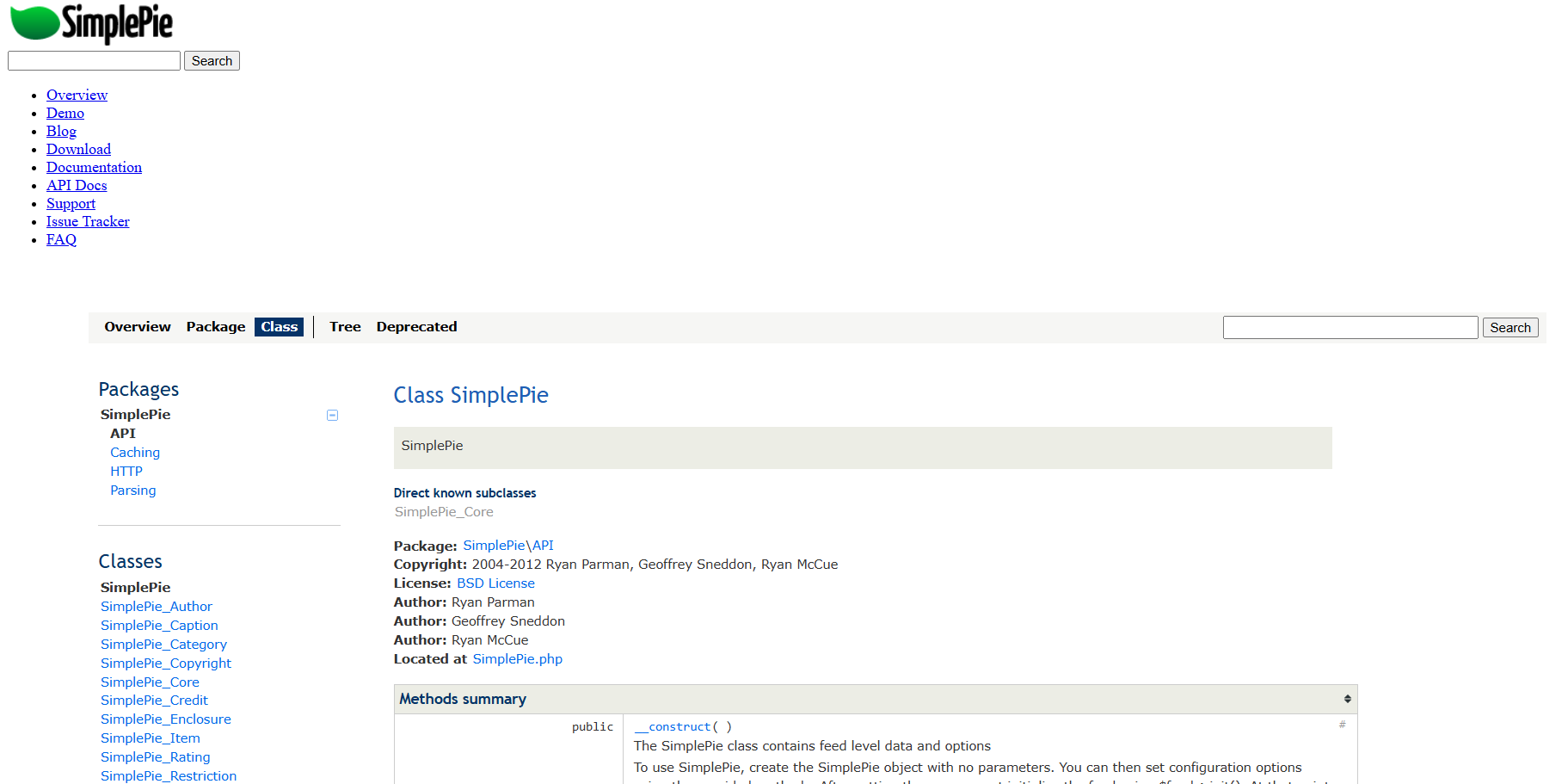
Task: Open the SimplePie_Enclosure class link
Action: pyautogui.click(x=165, y=719)
